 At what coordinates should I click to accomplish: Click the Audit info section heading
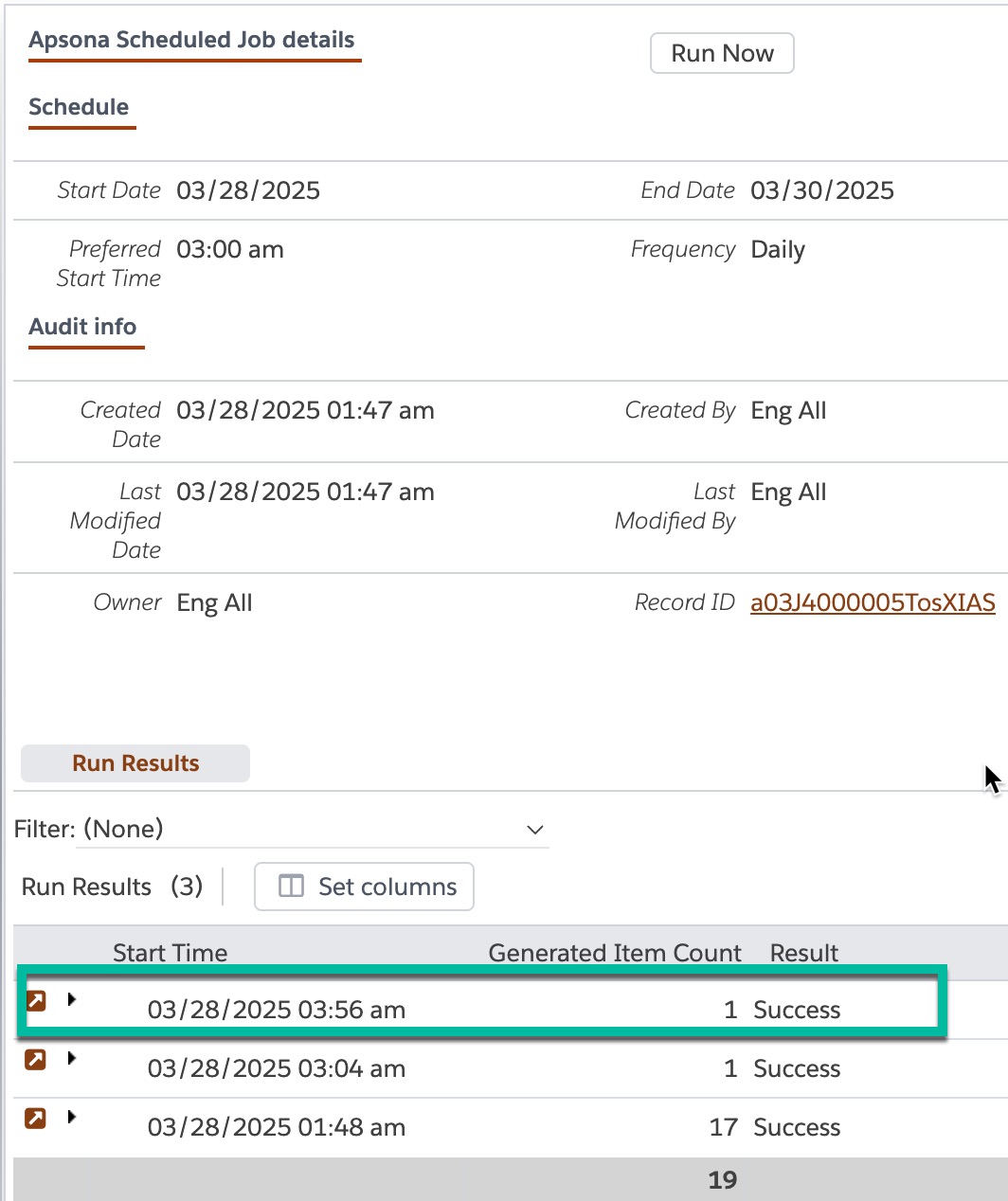pos(82,327)
